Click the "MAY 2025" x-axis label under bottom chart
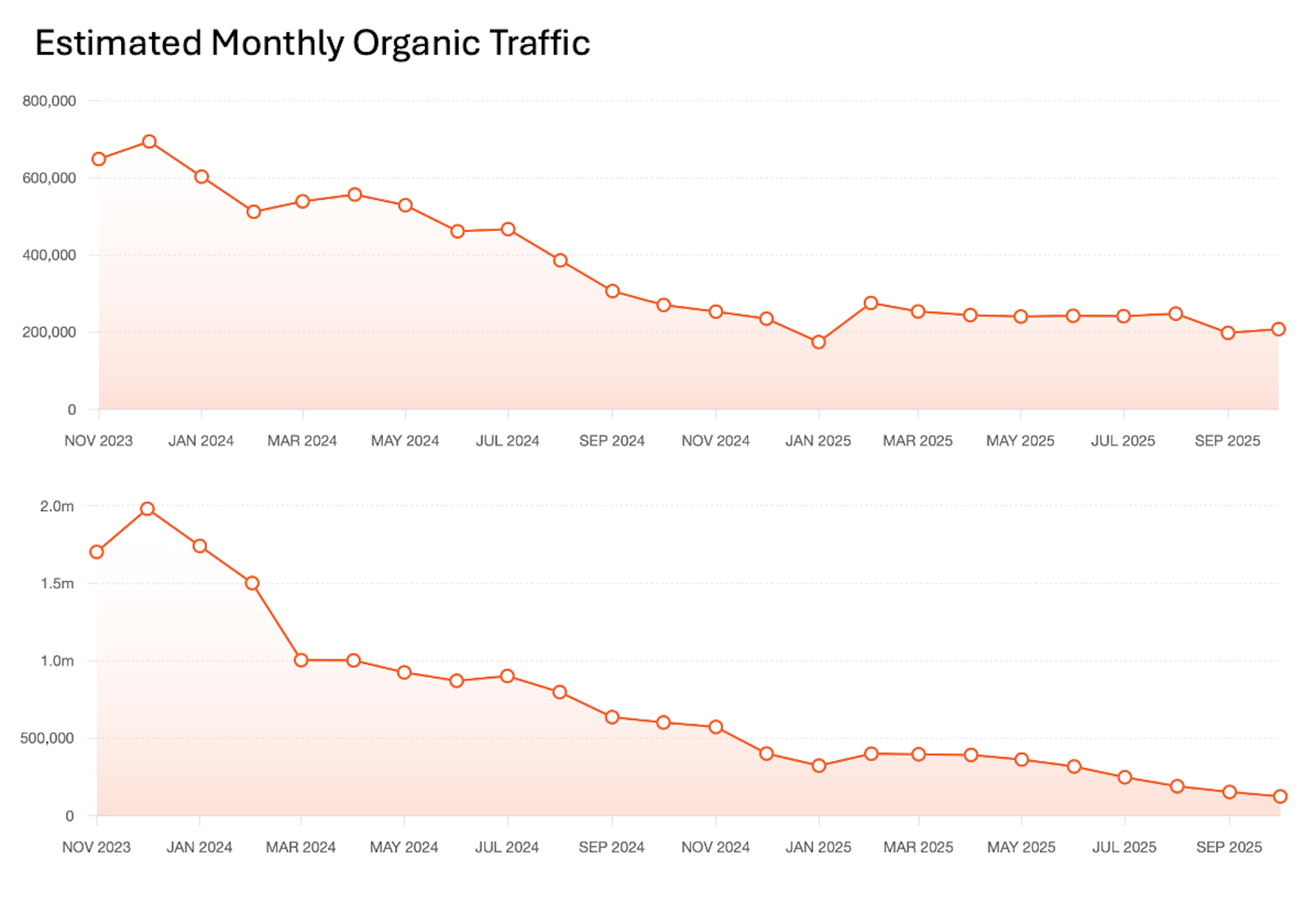The image size is (1316, 903). [x=1021, y=848]
